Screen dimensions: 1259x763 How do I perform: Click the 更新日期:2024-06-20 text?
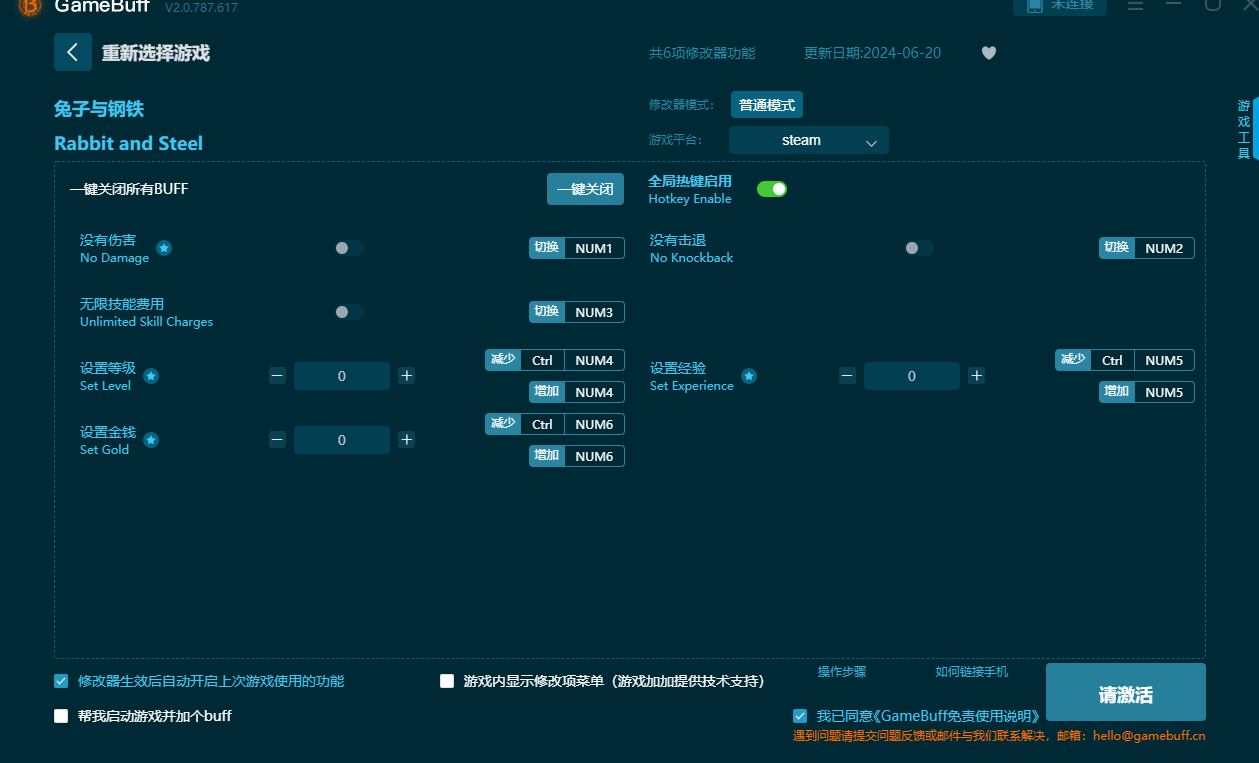872,53
